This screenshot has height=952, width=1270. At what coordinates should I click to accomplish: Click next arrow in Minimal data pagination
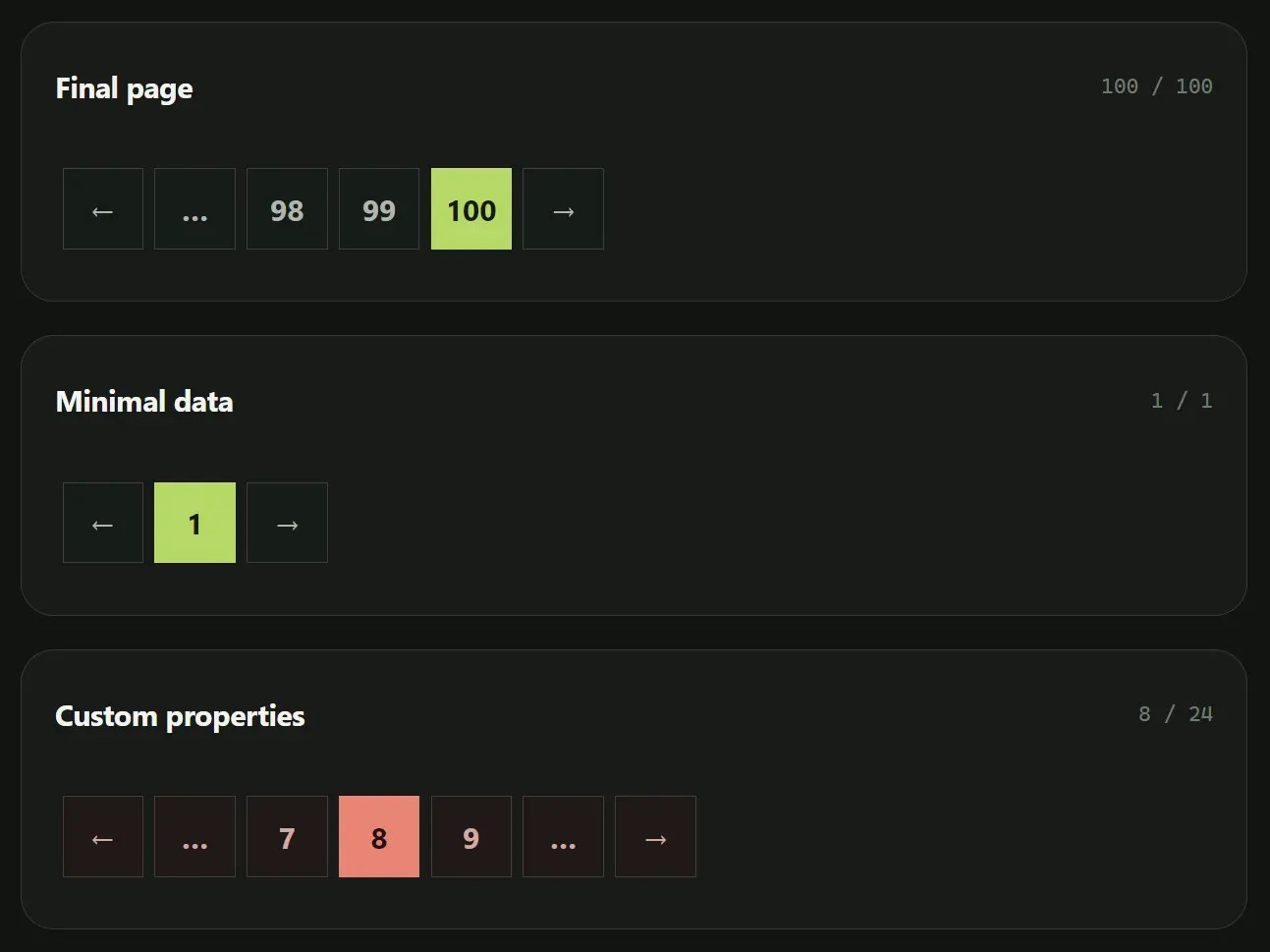(287, 523)
